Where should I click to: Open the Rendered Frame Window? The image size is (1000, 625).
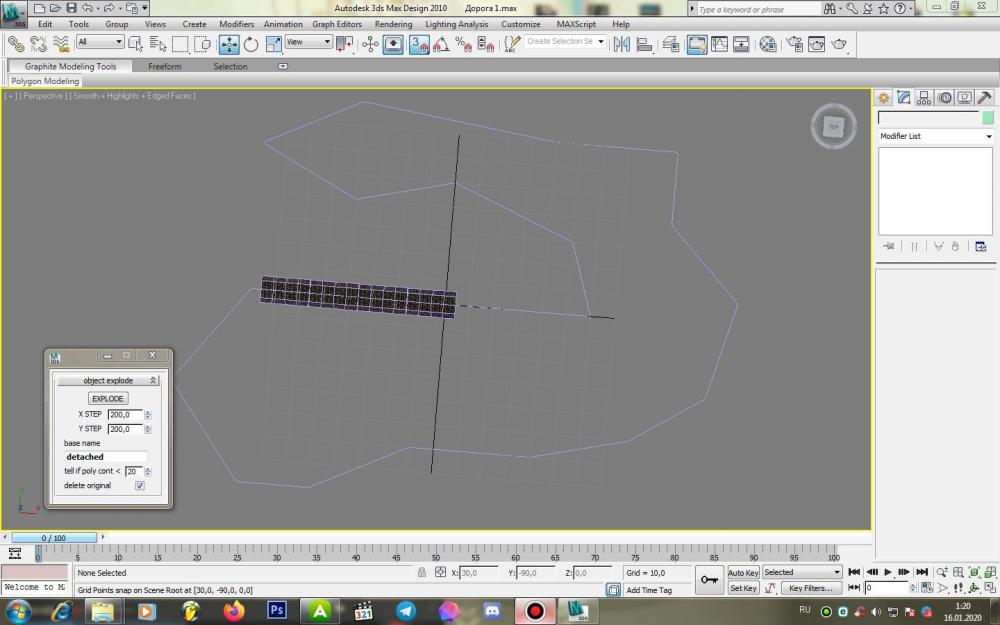816,44
